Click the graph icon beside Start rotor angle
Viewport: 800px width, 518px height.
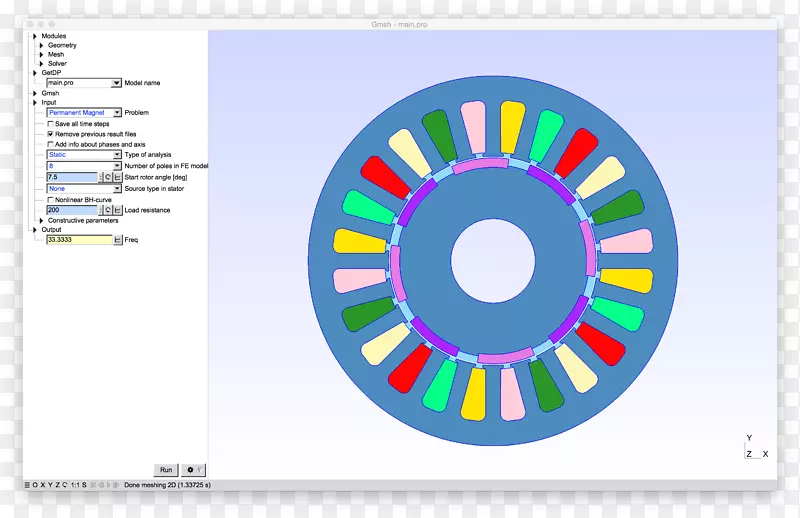coord(117,177)
